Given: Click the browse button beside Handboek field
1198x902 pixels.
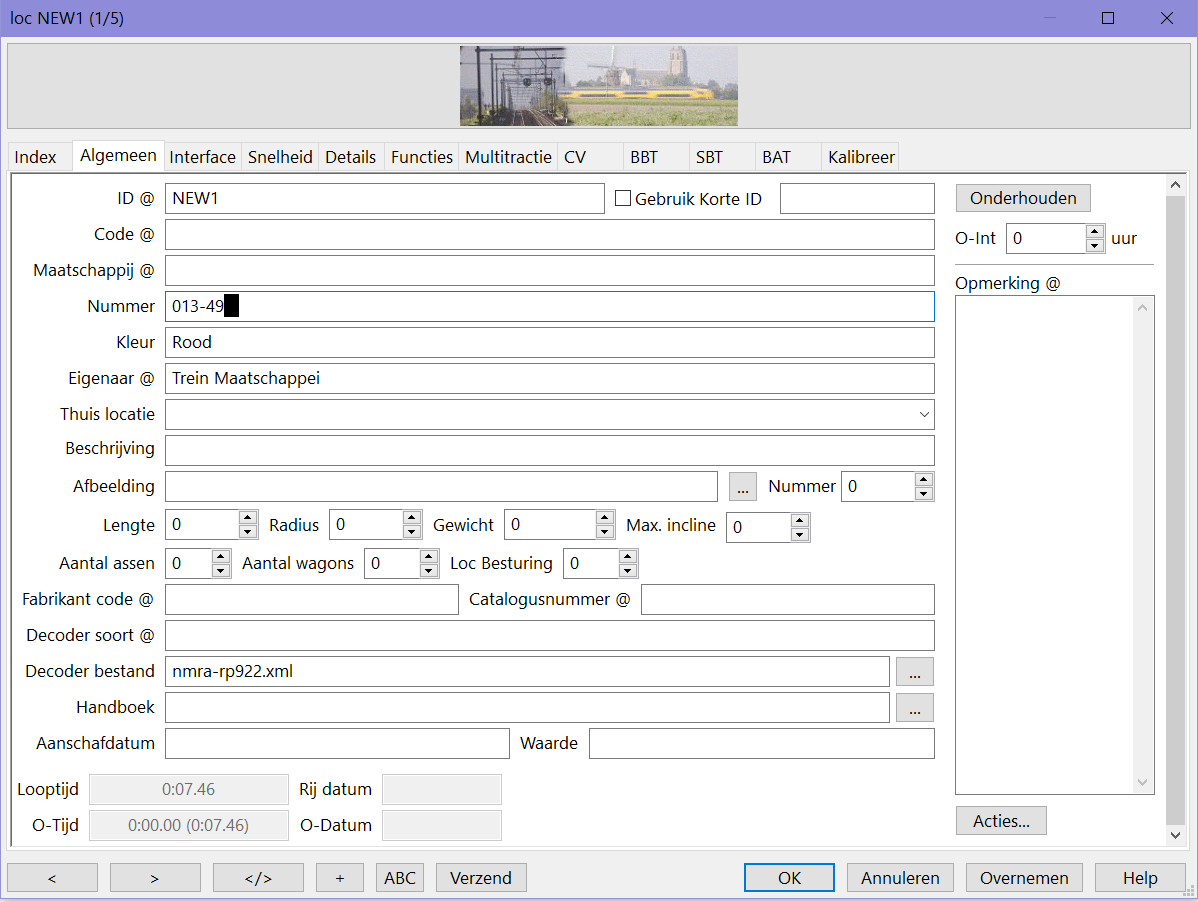Looking at the screenshot, I should pos(914,707).
